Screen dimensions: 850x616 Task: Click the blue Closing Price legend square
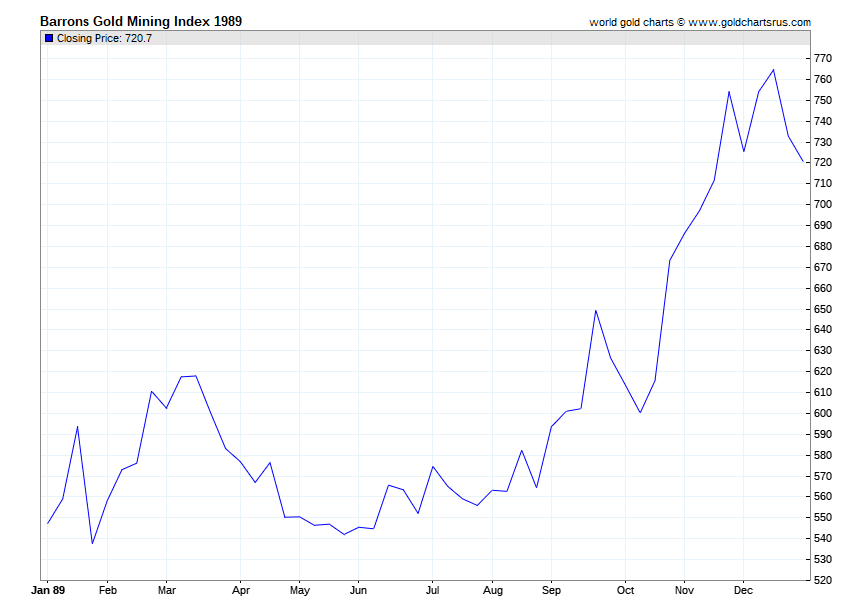49,38
